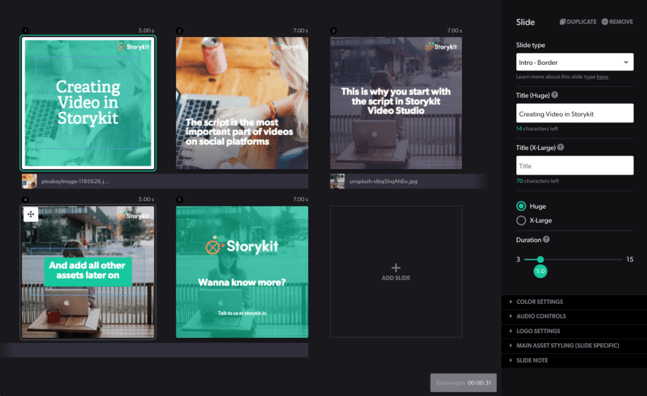The height and width of the screenshot is (396, 647).
Task: Select the 'Wanna know more?' slide thumbnail
Action: click(x=242, y=272)
